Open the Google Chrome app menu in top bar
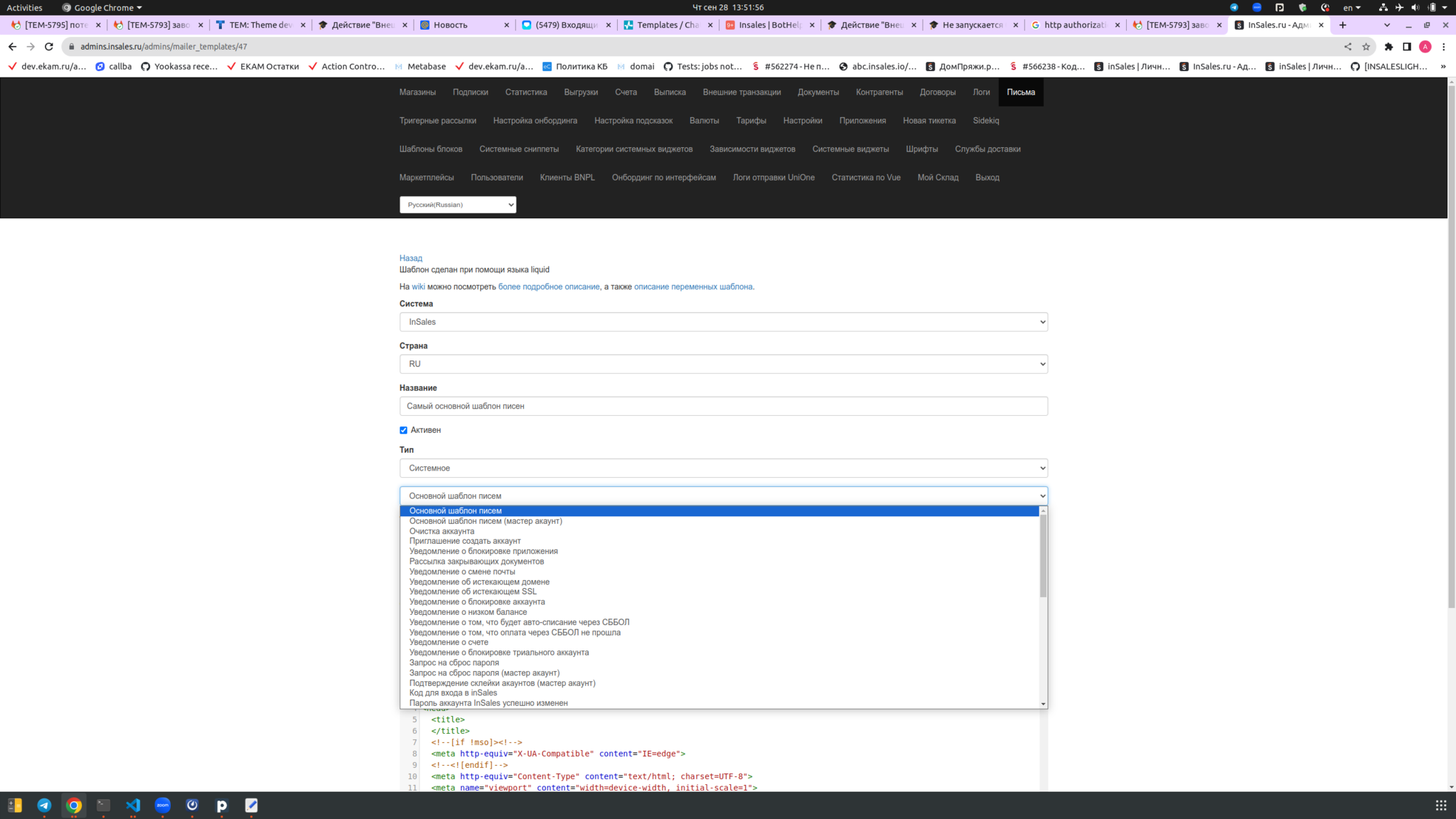Image resolution: width=1456 pixels, height=819 pixels. tap(102, 7)
